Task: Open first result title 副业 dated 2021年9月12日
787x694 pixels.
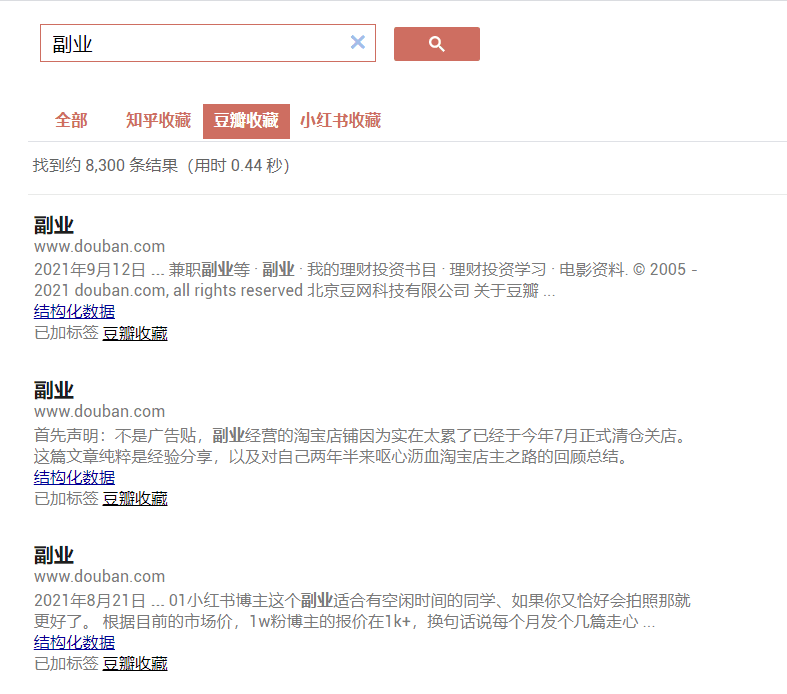Action: (54, 225)
